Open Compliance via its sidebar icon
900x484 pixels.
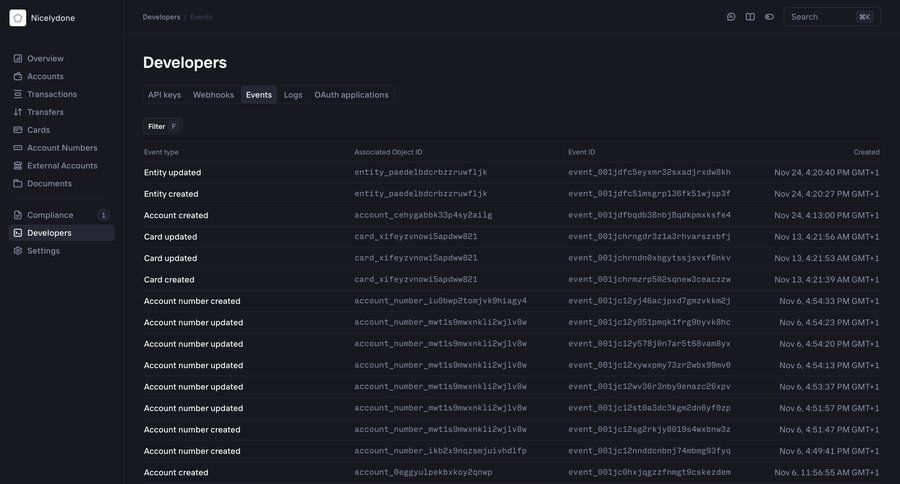(x=18, y=215)
